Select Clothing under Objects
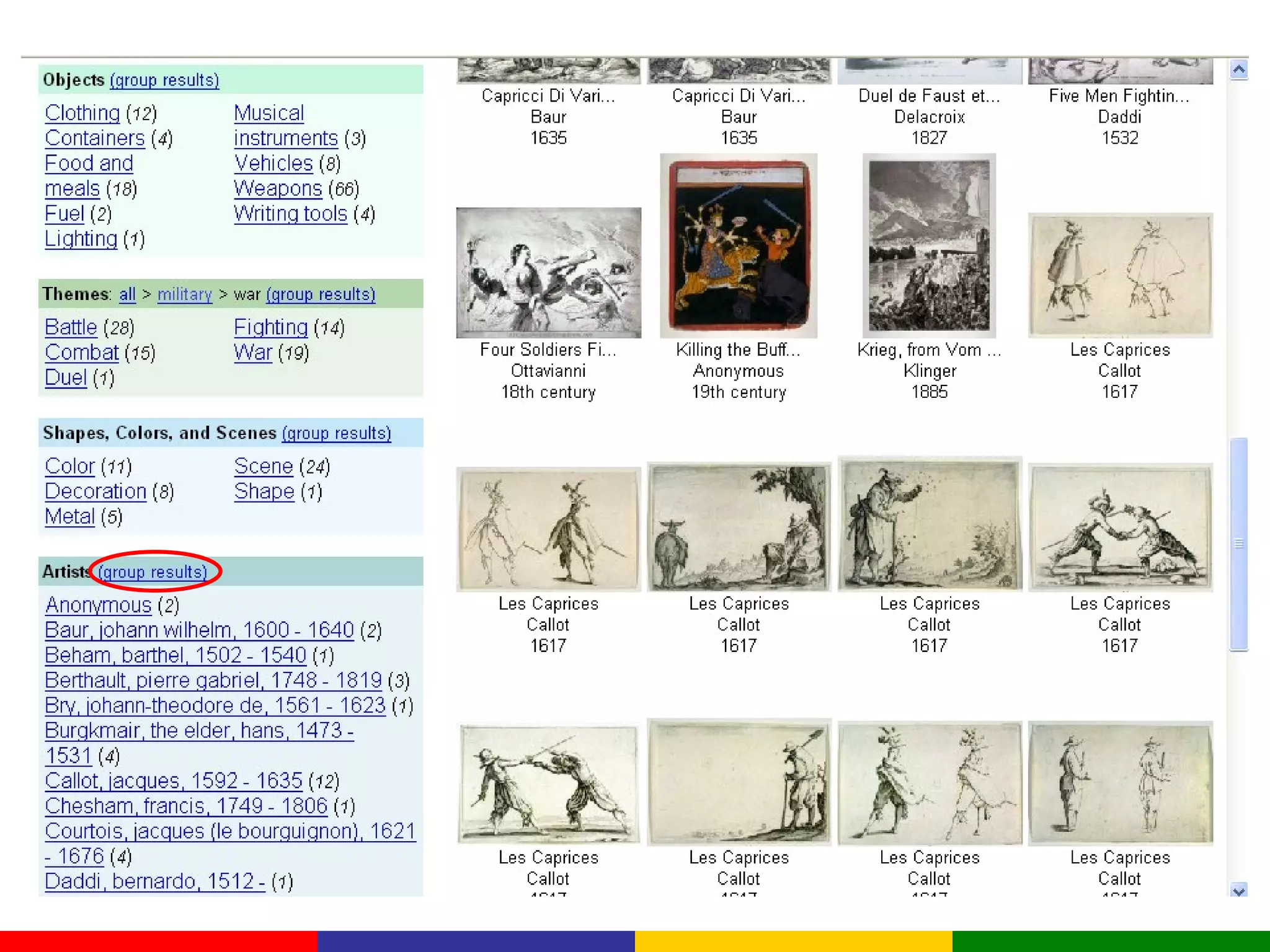The width and height of the screenshot is (1270, 952). click(82, 113)
